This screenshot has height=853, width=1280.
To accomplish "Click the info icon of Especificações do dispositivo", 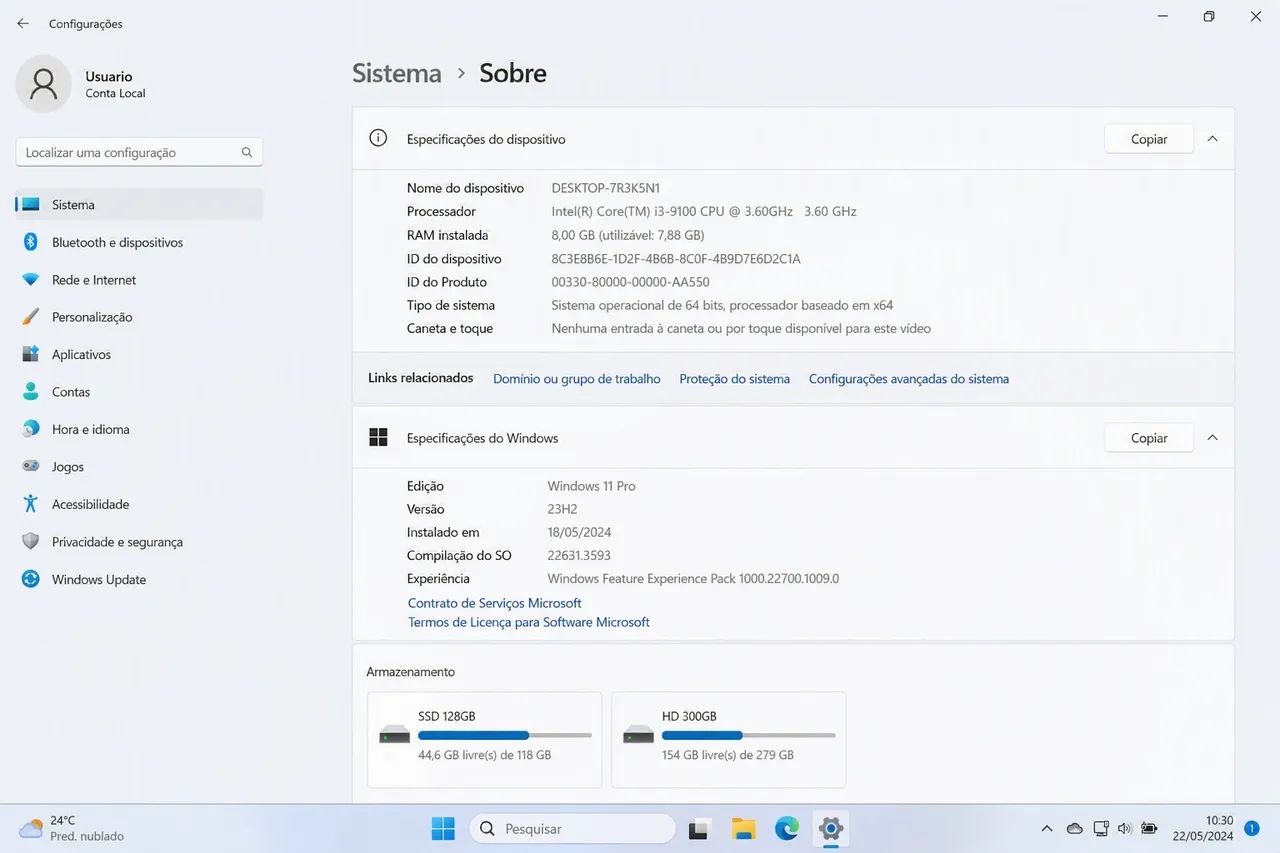I will pos(378,138).
